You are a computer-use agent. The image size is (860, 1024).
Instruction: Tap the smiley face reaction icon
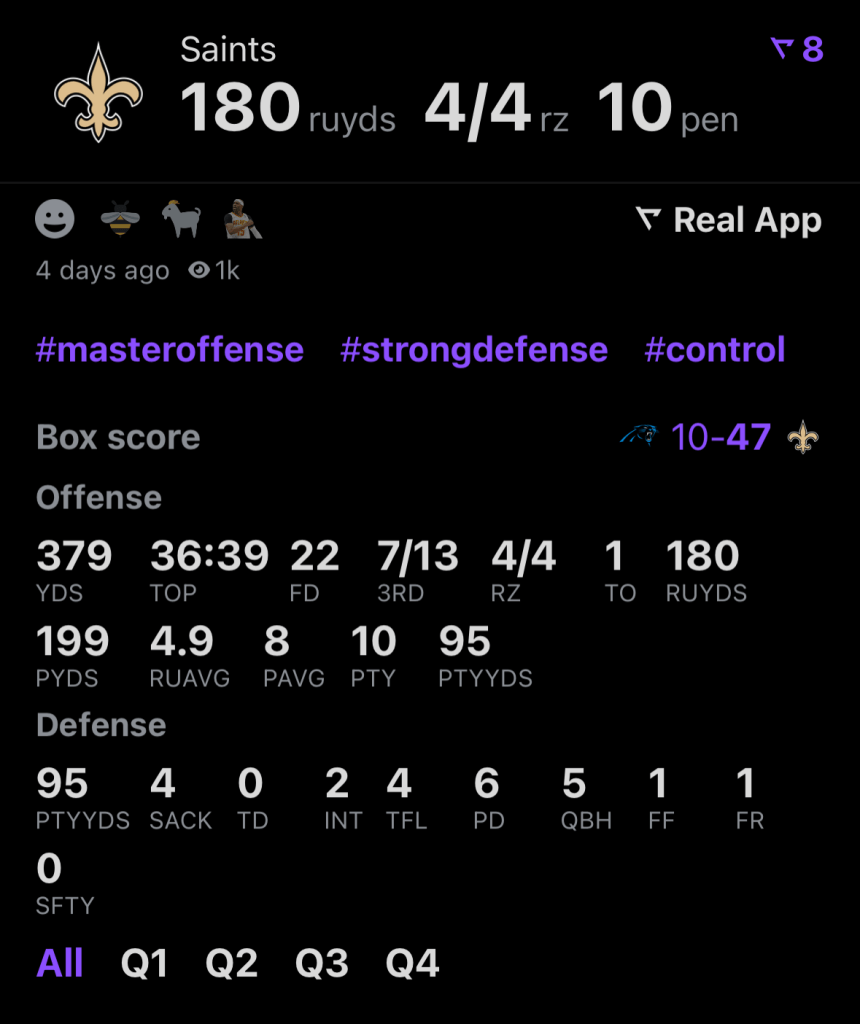[x=55, y=218]
